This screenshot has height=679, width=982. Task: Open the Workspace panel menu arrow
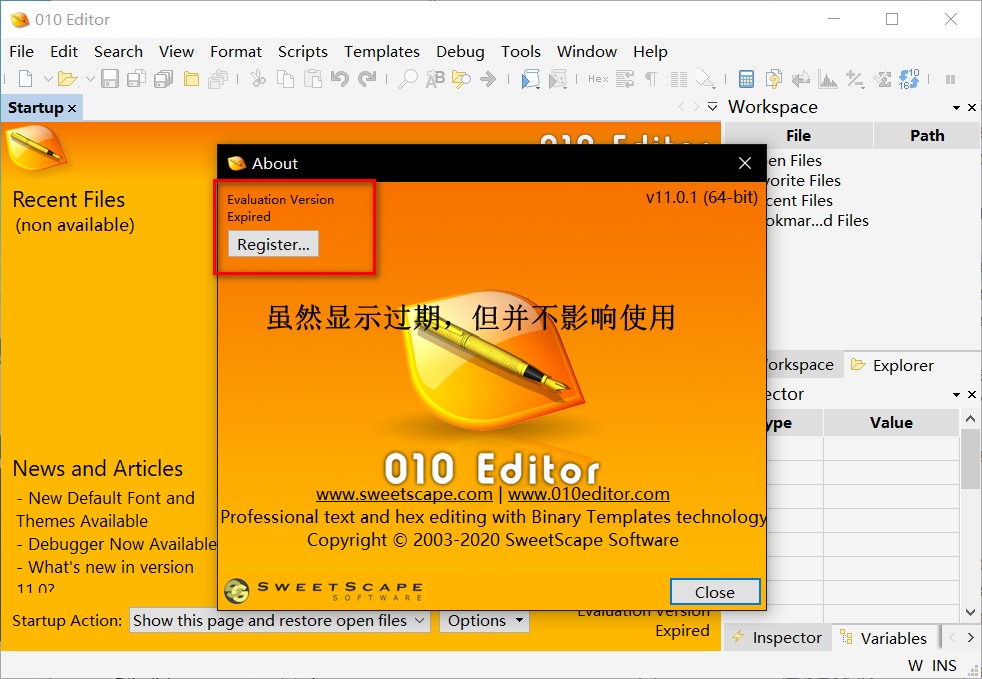coord(956,108)
